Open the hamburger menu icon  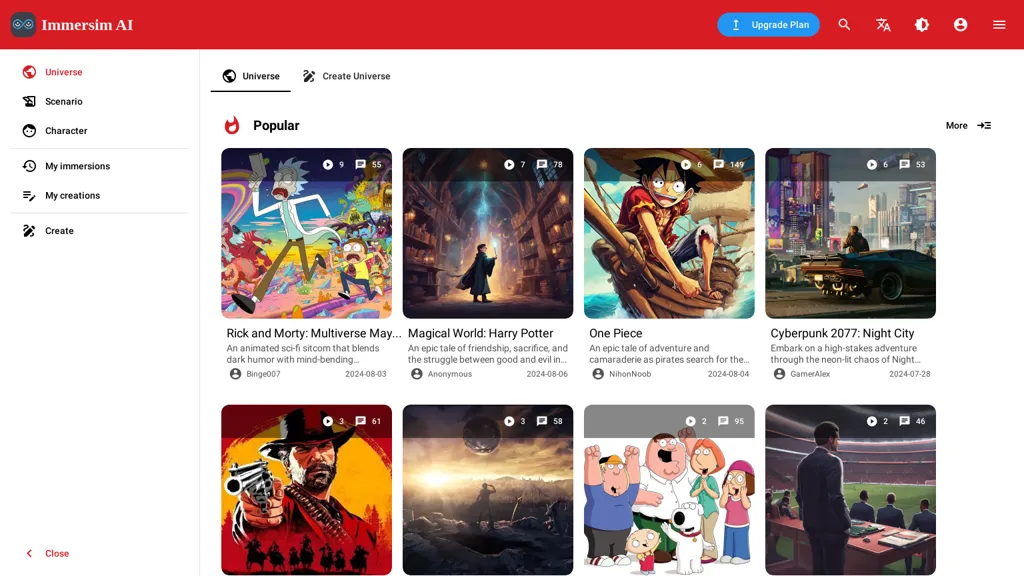999,25
